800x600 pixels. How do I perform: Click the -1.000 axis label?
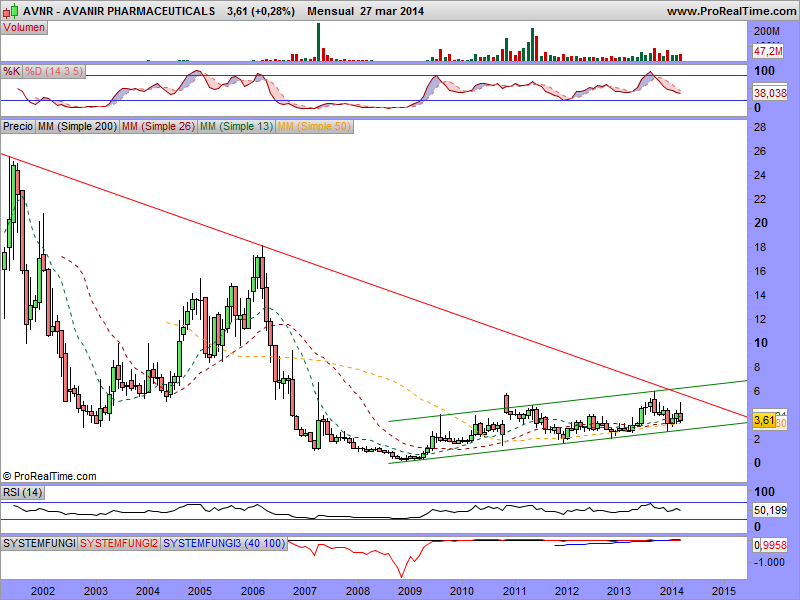click(x=769, y=562)
